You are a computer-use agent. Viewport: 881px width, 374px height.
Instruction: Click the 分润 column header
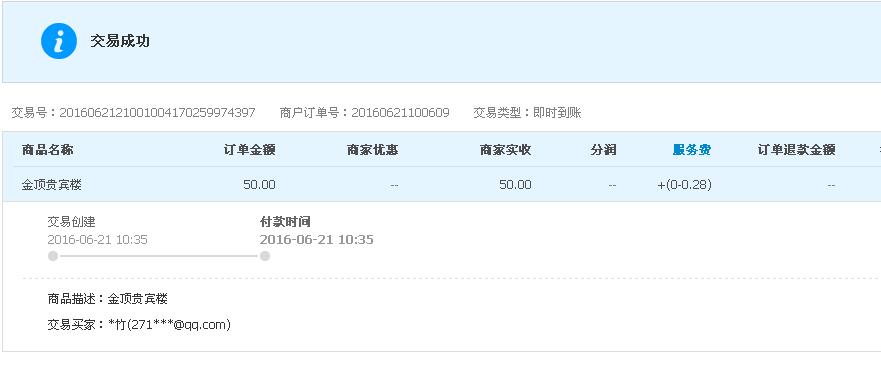pyautogui.click(x=603, y=150)
